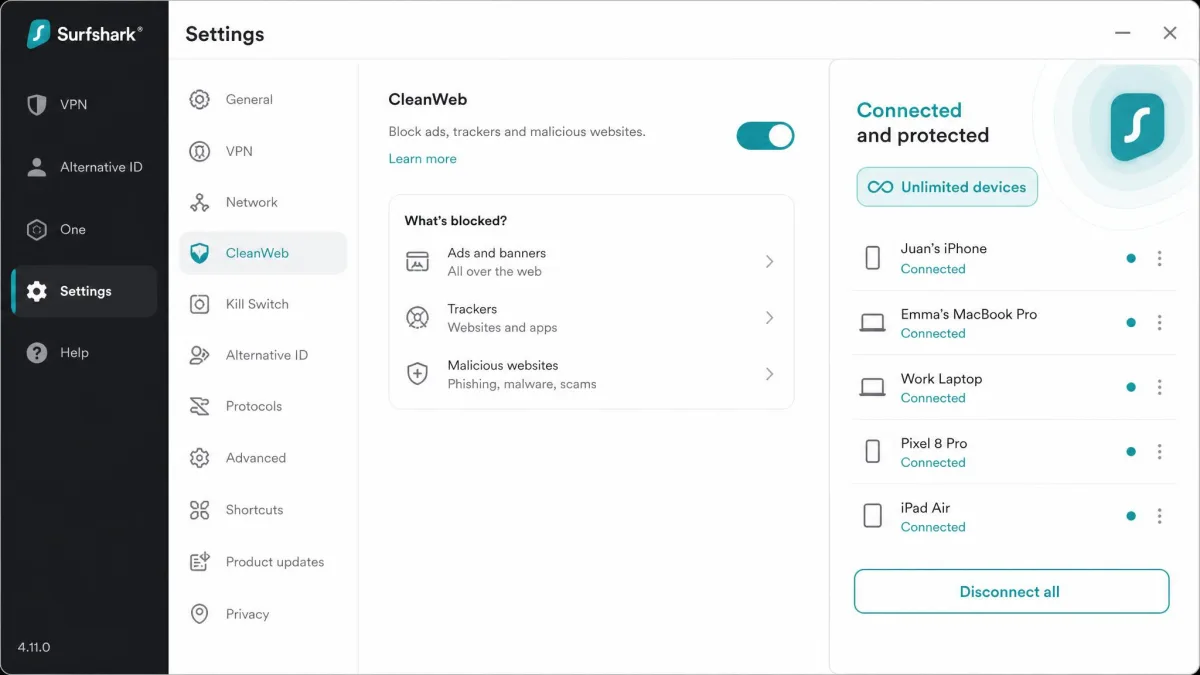Screen dimensions: 1200x675
Task: Click the General gear icon in settings list
Action: pyautogui.click(x=200, y=99)
